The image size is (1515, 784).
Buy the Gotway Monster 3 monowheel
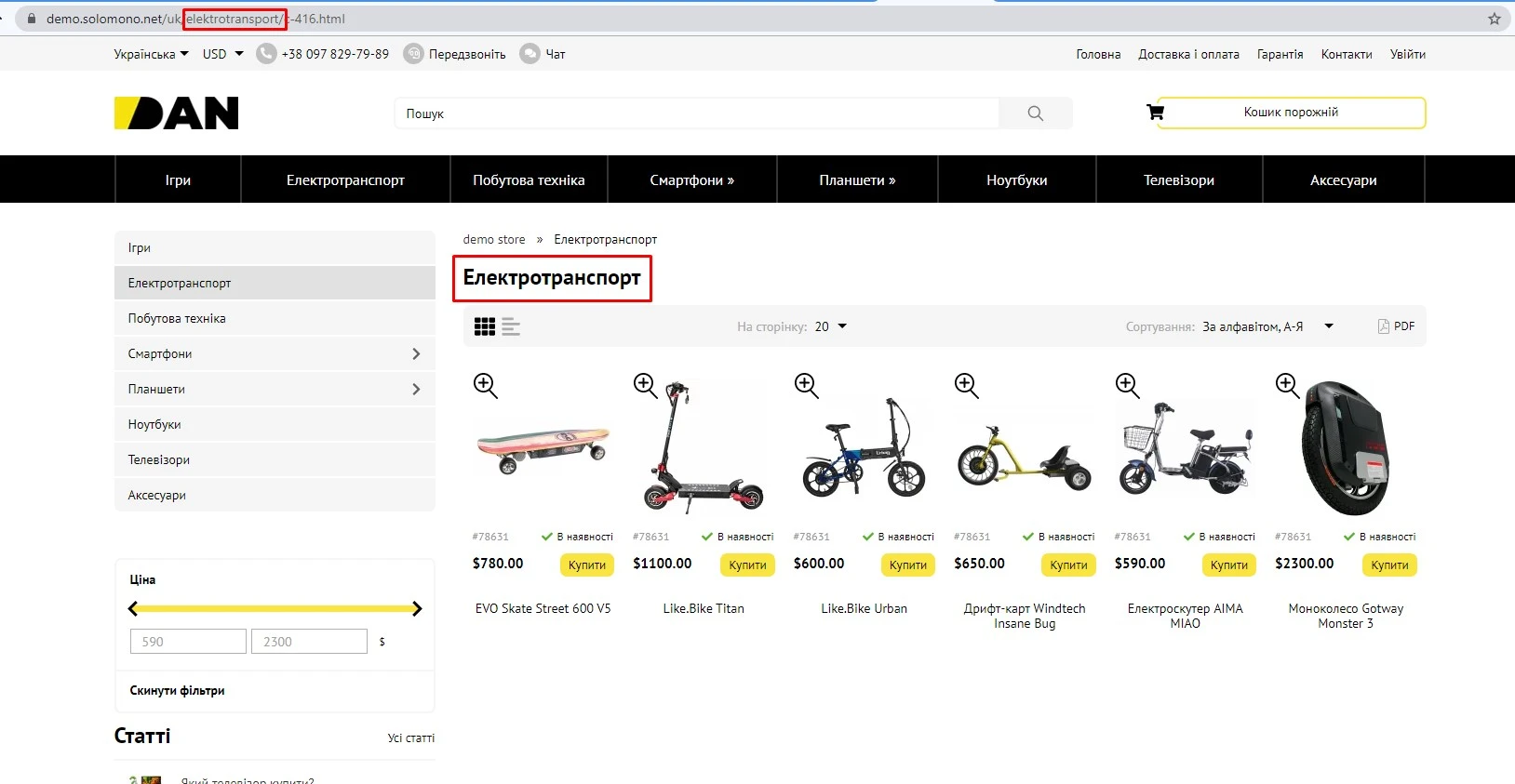(1389, 565)
